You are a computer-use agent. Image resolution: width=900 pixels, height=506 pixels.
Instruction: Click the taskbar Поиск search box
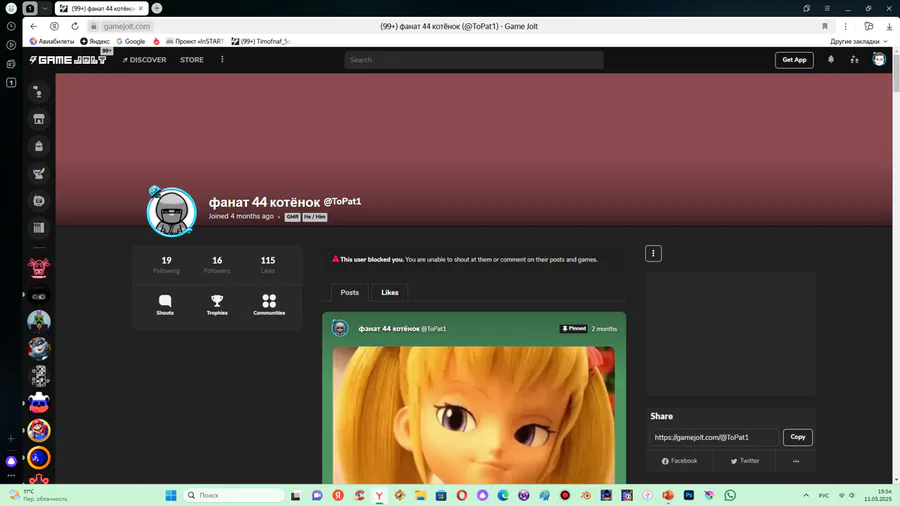point(234,495)
